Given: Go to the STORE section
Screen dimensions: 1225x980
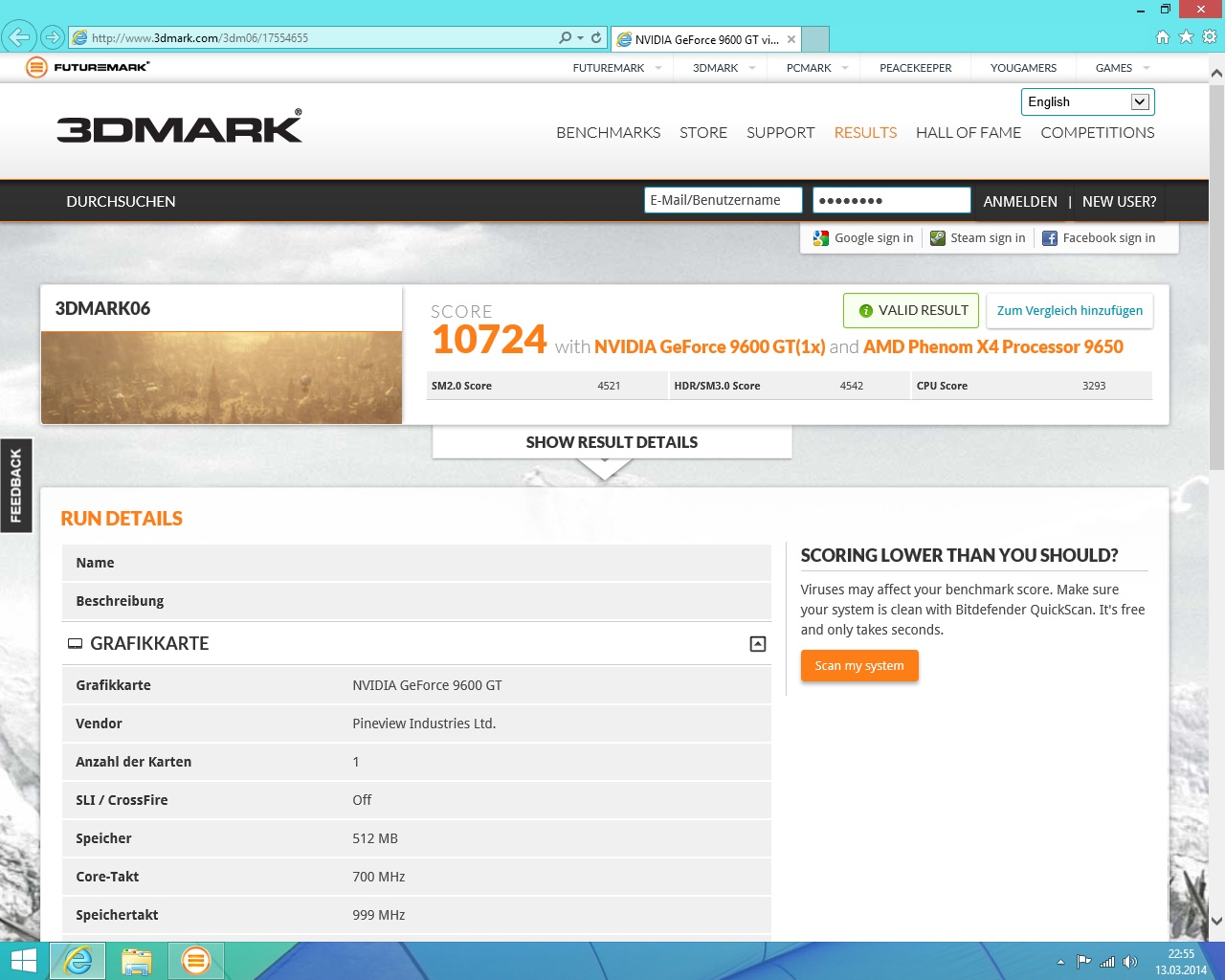Looking at the screenshot, I should coord(703,133).
